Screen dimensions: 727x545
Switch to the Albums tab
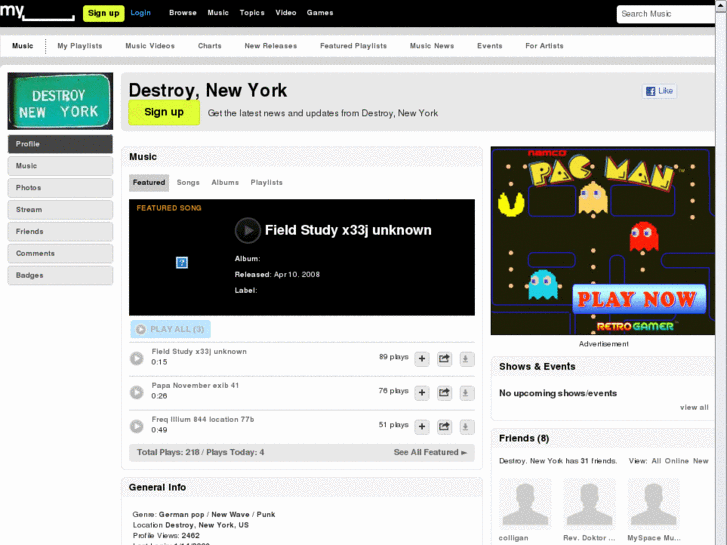pyautogui.click(x=225, y=183)
